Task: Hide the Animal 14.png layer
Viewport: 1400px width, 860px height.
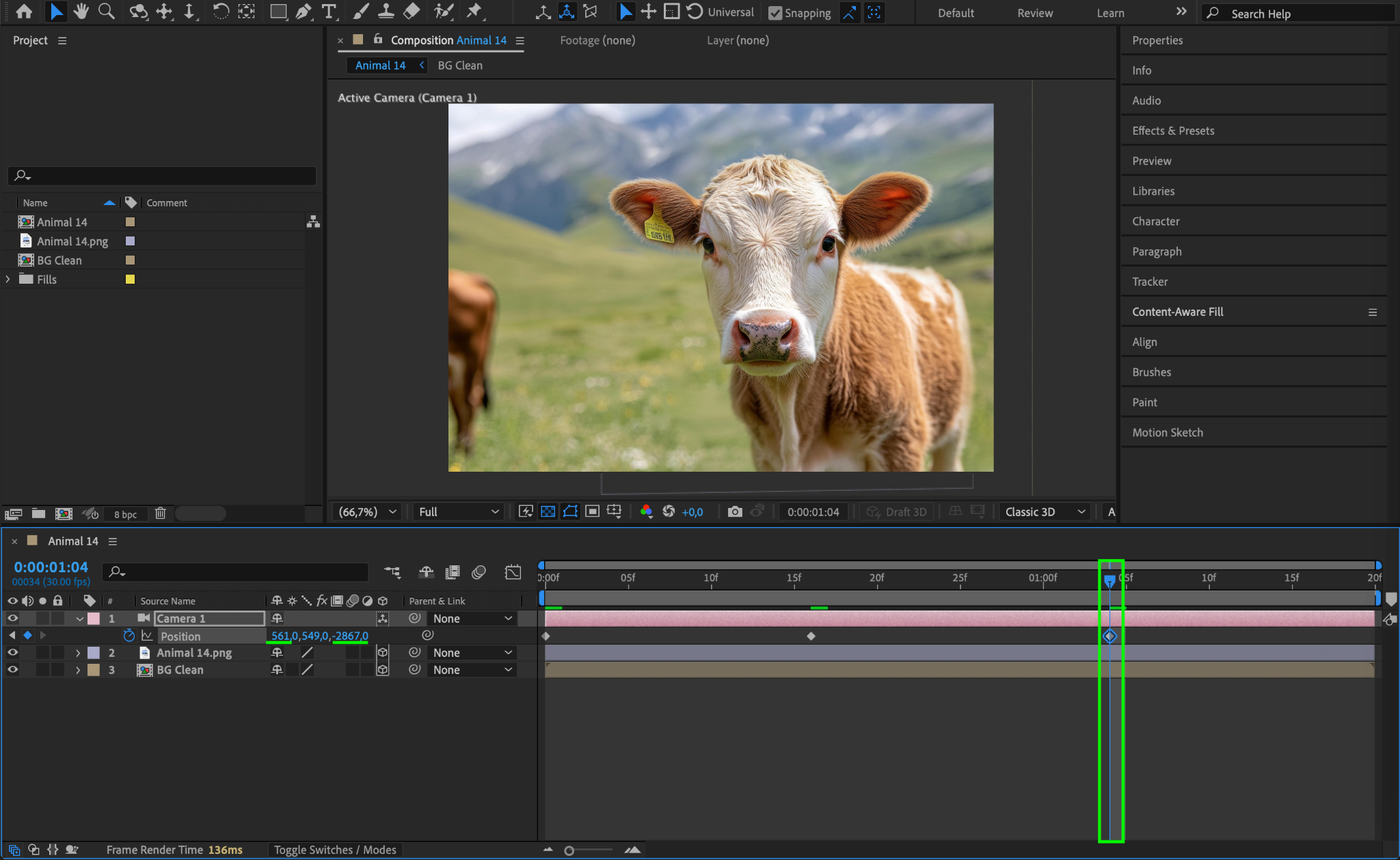Action: 12,653
